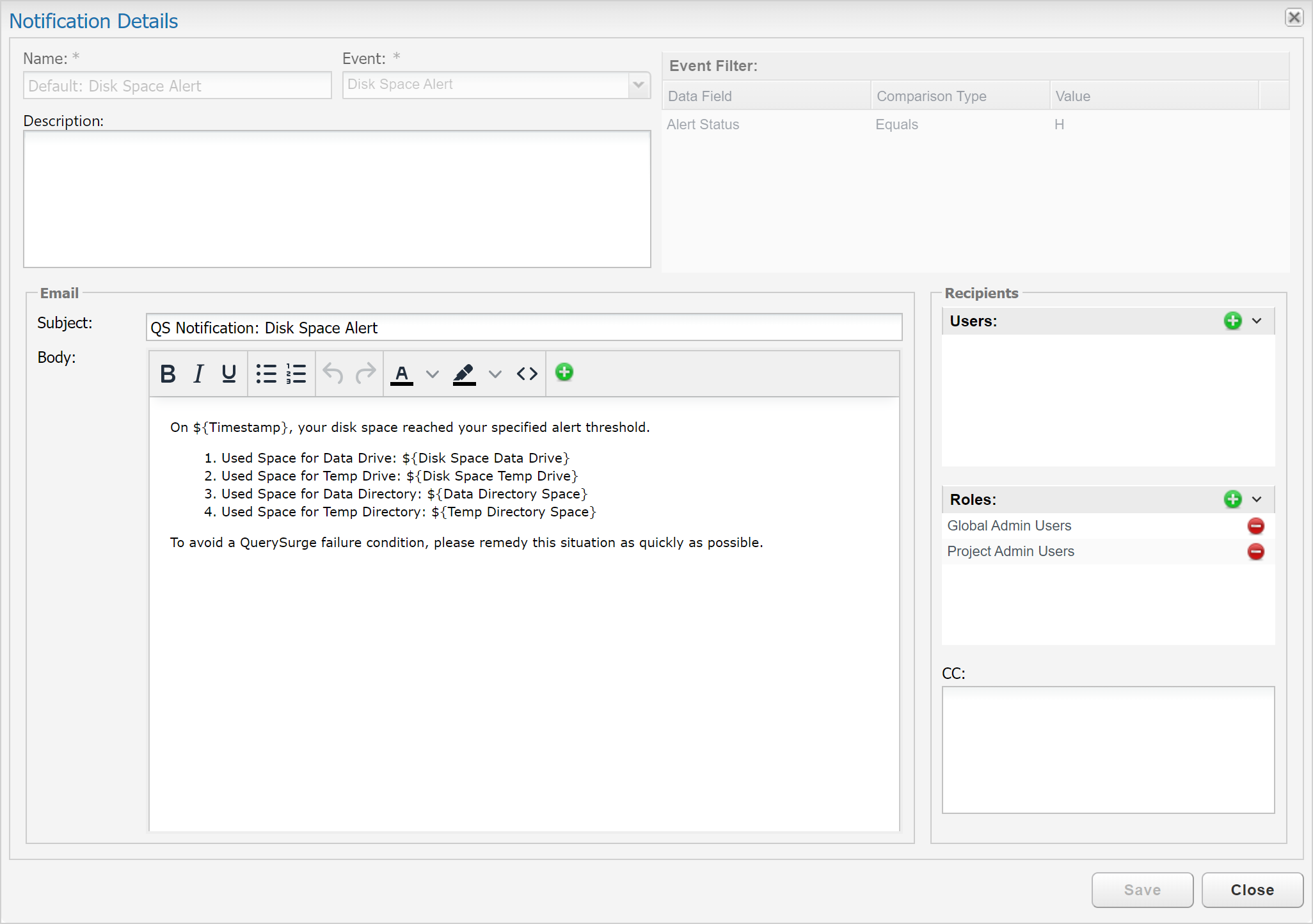
Task: Close the Notification Details dialog with X
Action: click(x=1294, y=17)
